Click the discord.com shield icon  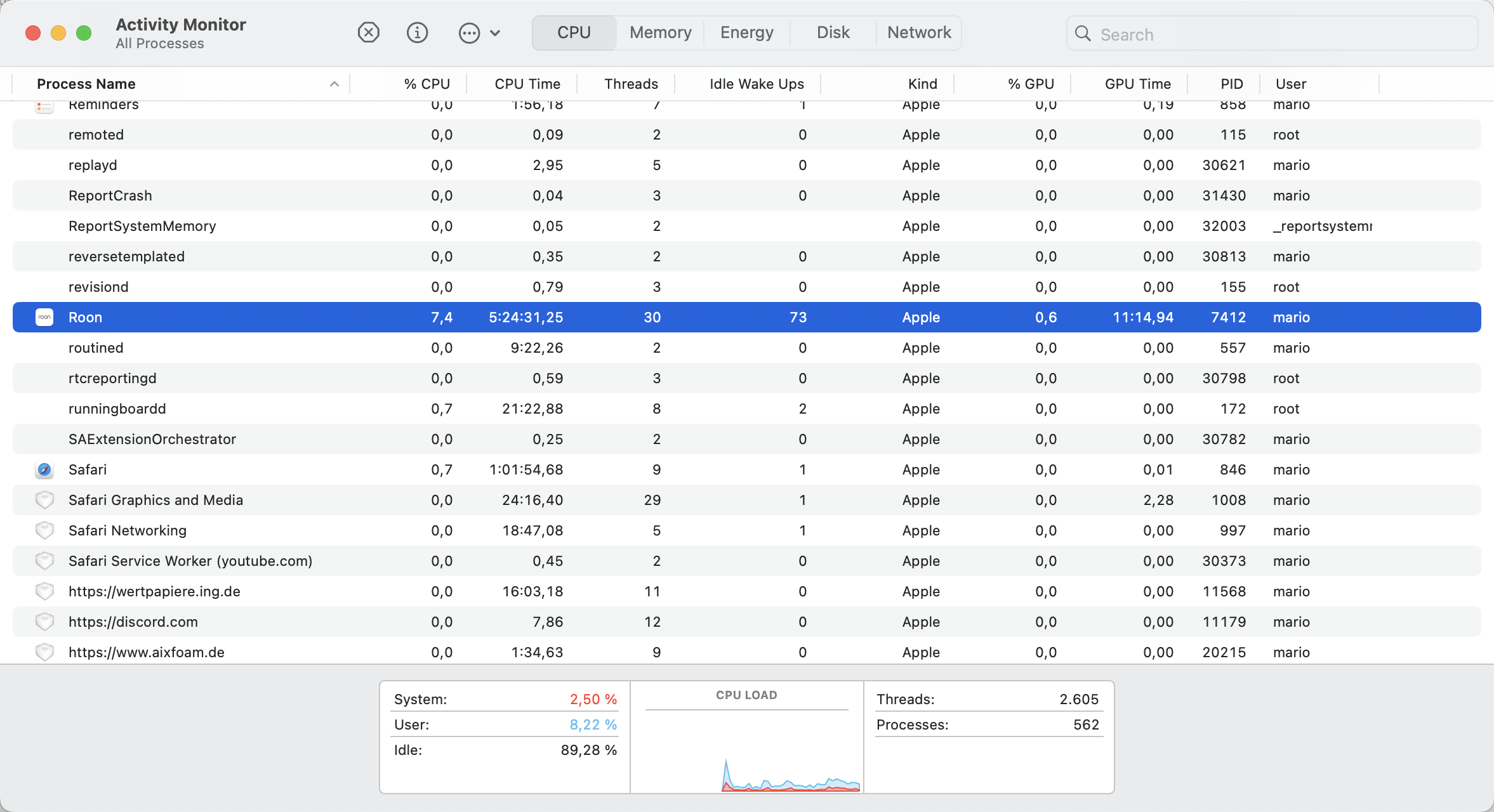44,622
